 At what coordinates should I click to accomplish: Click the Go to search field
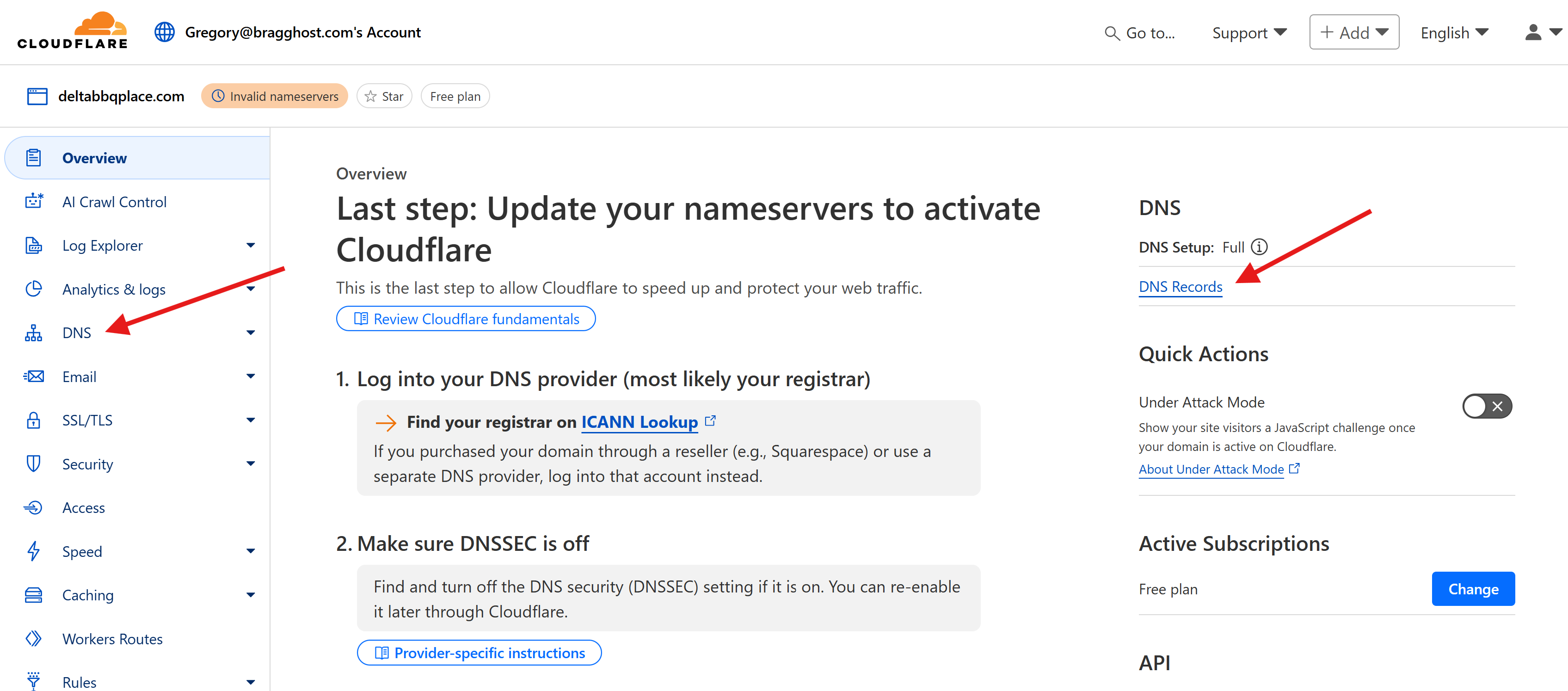point(1141,33)
